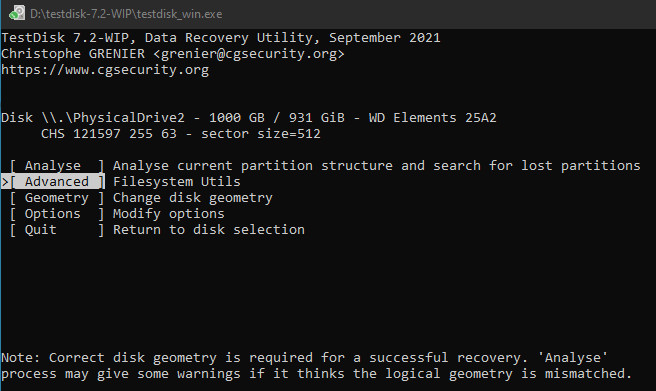Screen dimensions: 656x391
Task: Click the cgsecurity.org website URL
Action: [x=105, y=70]
